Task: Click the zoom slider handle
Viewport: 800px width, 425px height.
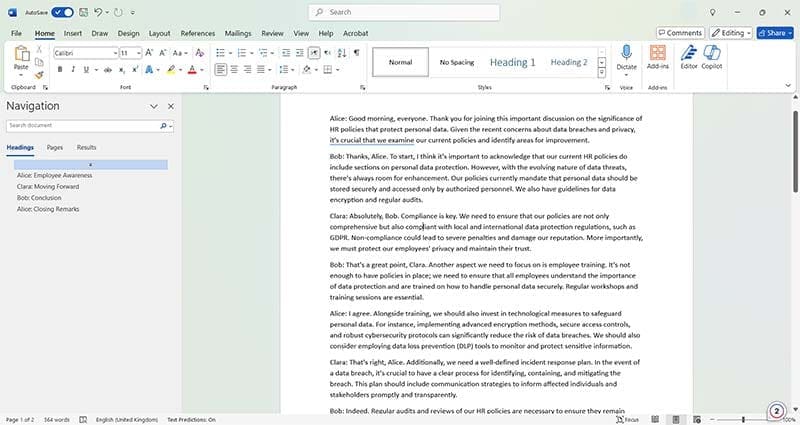Action: 743,419
